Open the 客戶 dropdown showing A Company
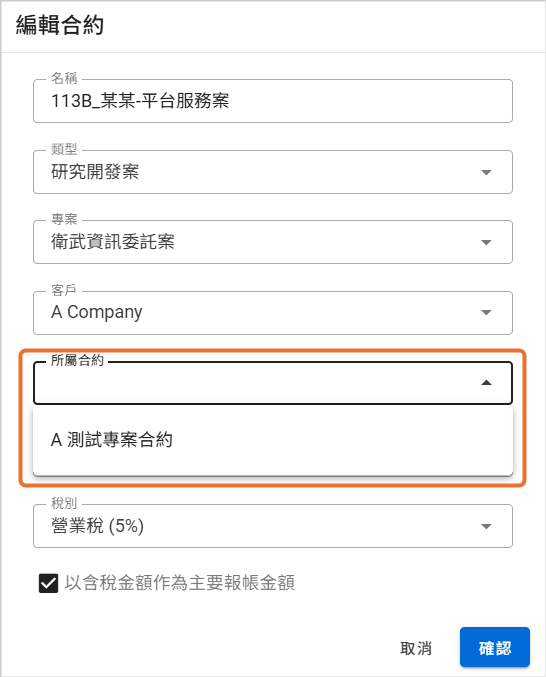 click(273, 313)
